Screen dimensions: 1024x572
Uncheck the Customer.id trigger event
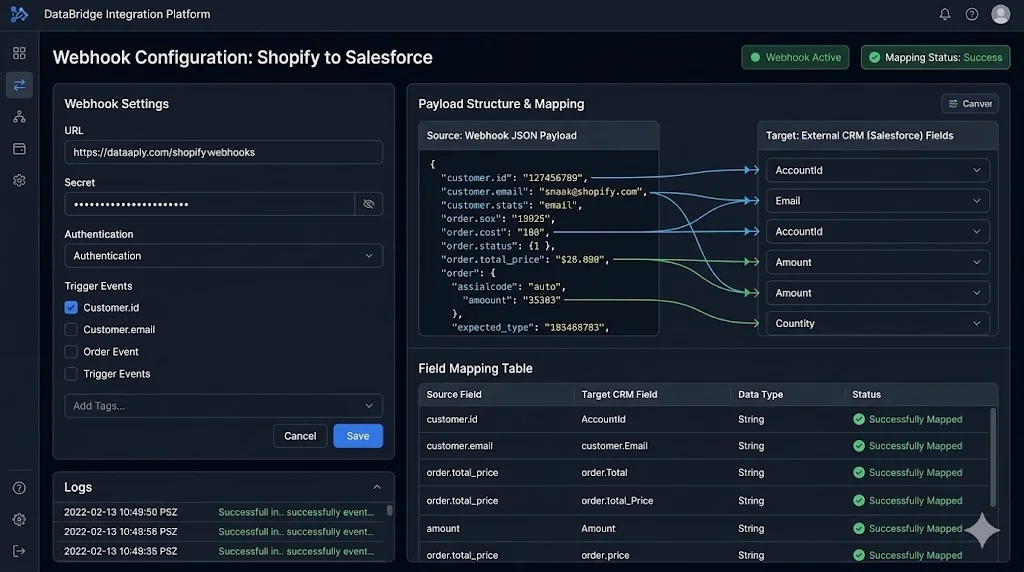pos(71,308)
